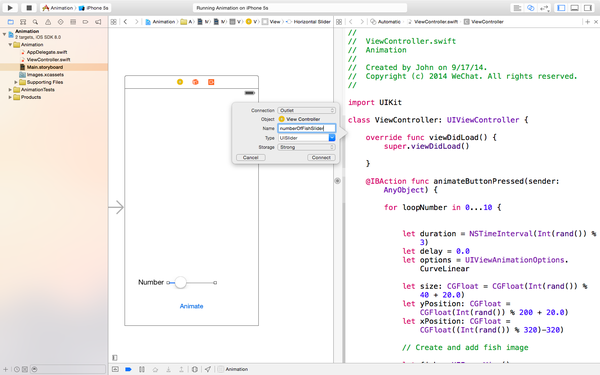600x375 pixels.
Task: Select Images.xcassets in navigator
Action: point(45,75)
